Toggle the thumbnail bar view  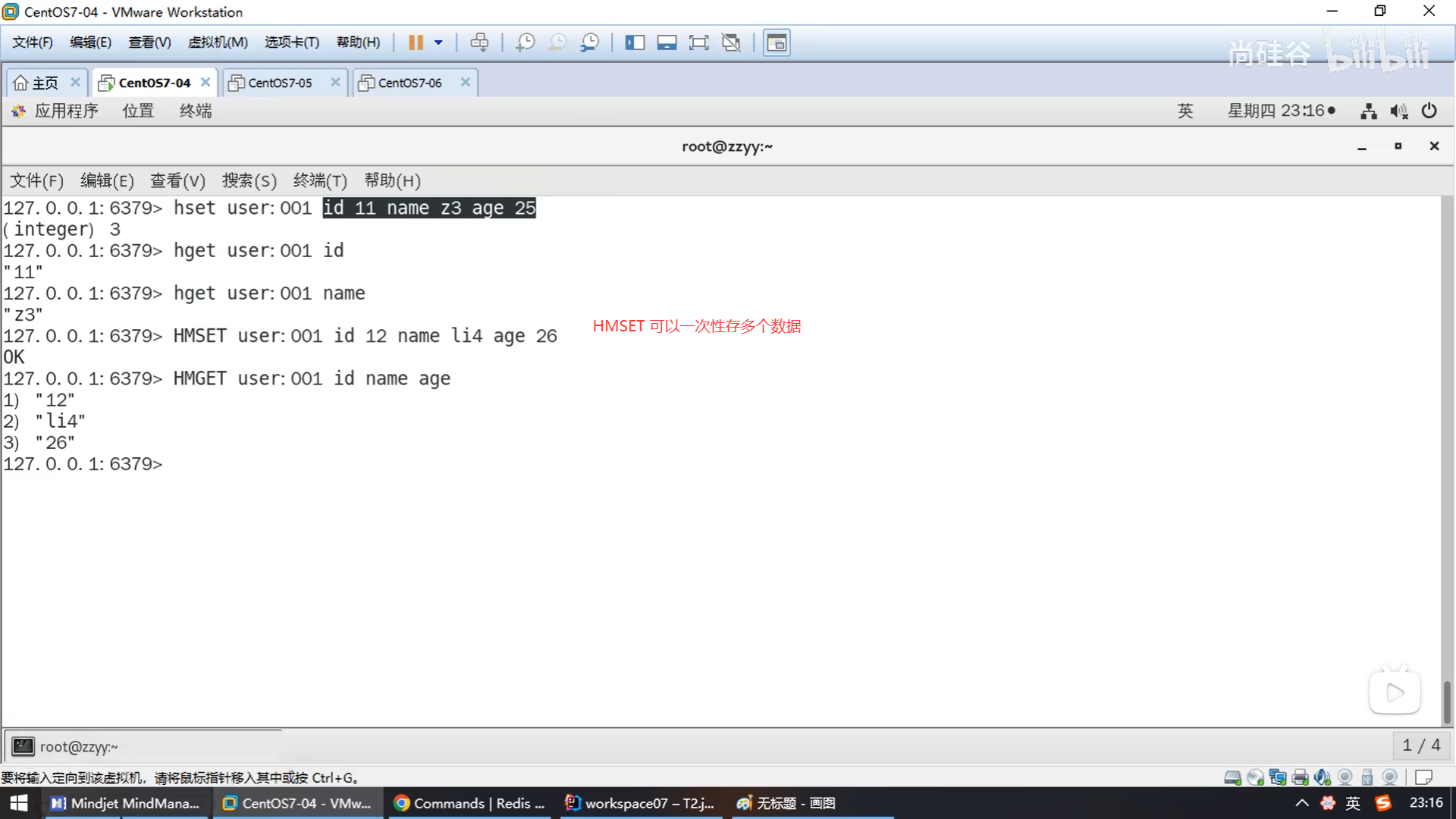click(x=667, y=42)
